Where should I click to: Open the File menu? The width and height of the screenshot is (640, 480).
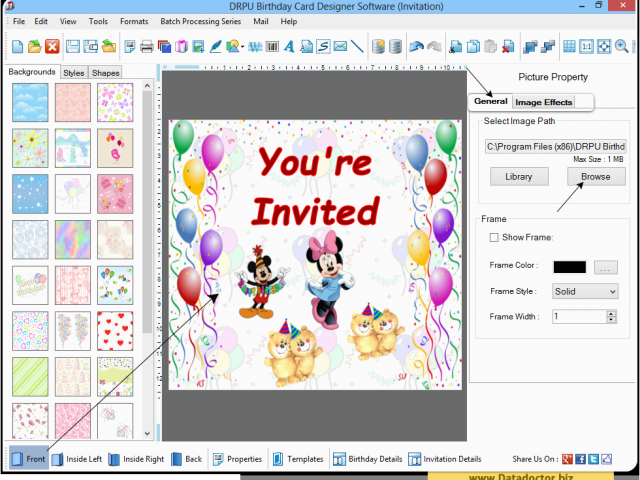[x=19, y=21]
